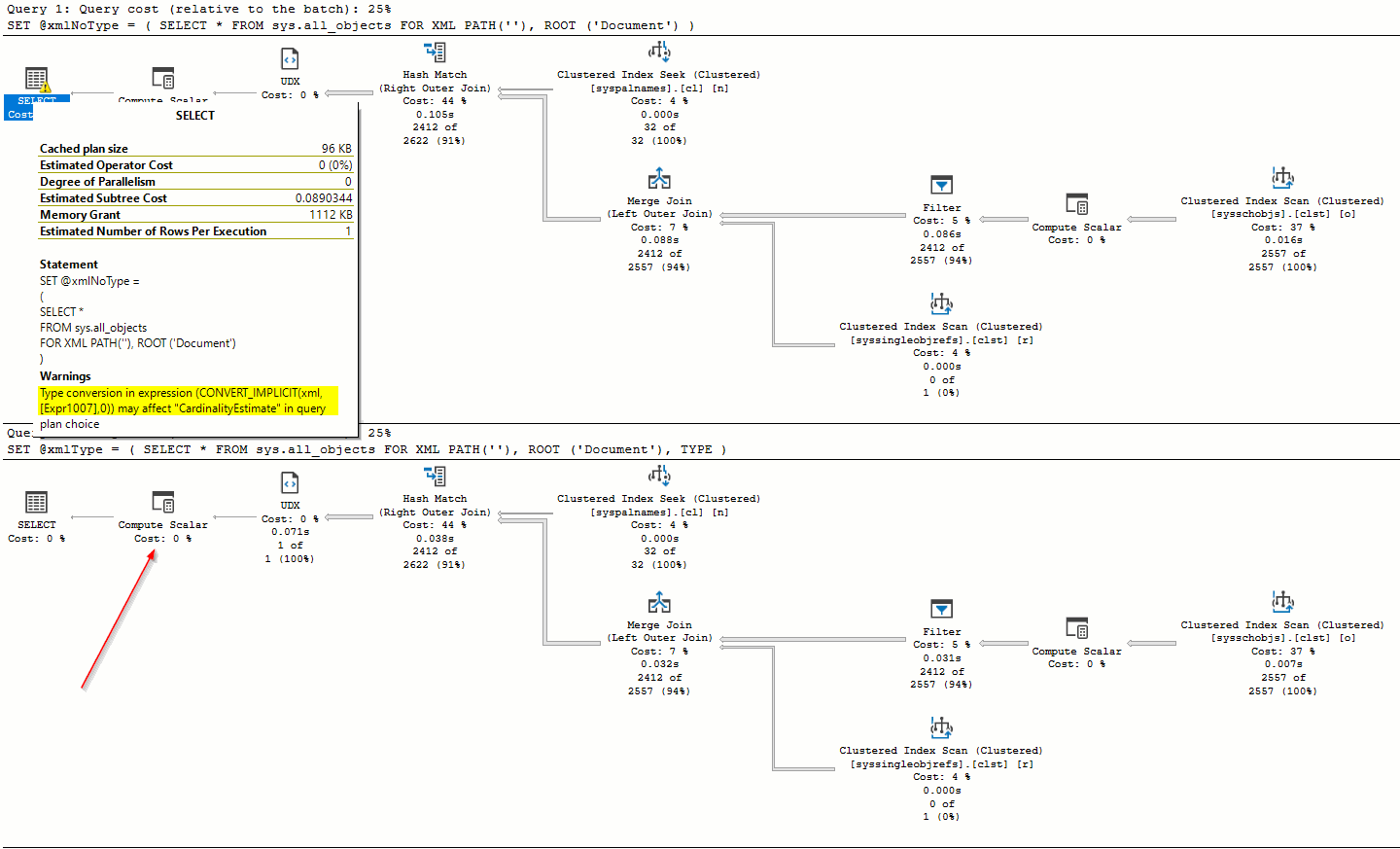
Task: Click the Compute Scalar icon next to Filter in Query 1
Action: coord(1076,204)
